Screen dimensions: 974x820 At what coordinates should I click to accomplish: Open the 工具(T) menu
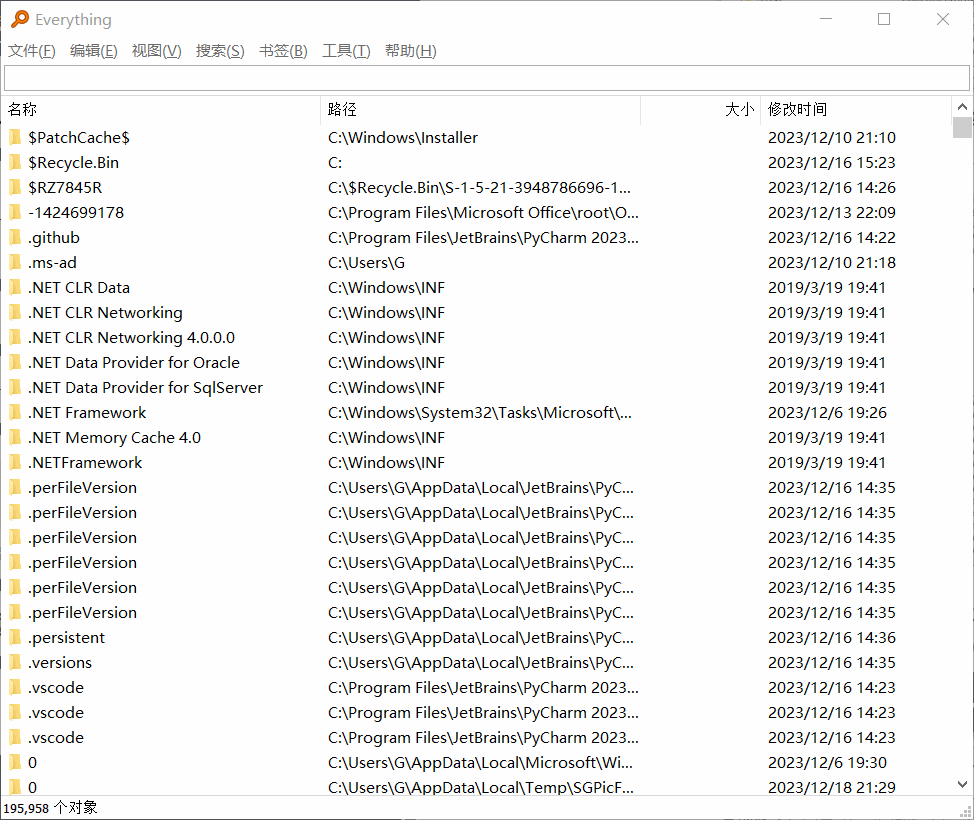click(346, 51)
